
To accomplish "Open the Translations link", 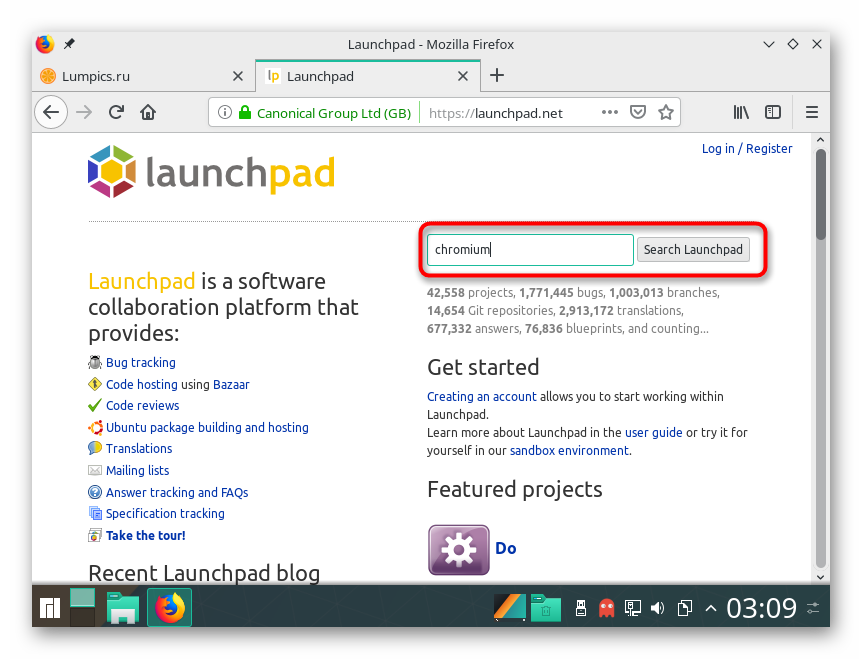I will [139, 448].
